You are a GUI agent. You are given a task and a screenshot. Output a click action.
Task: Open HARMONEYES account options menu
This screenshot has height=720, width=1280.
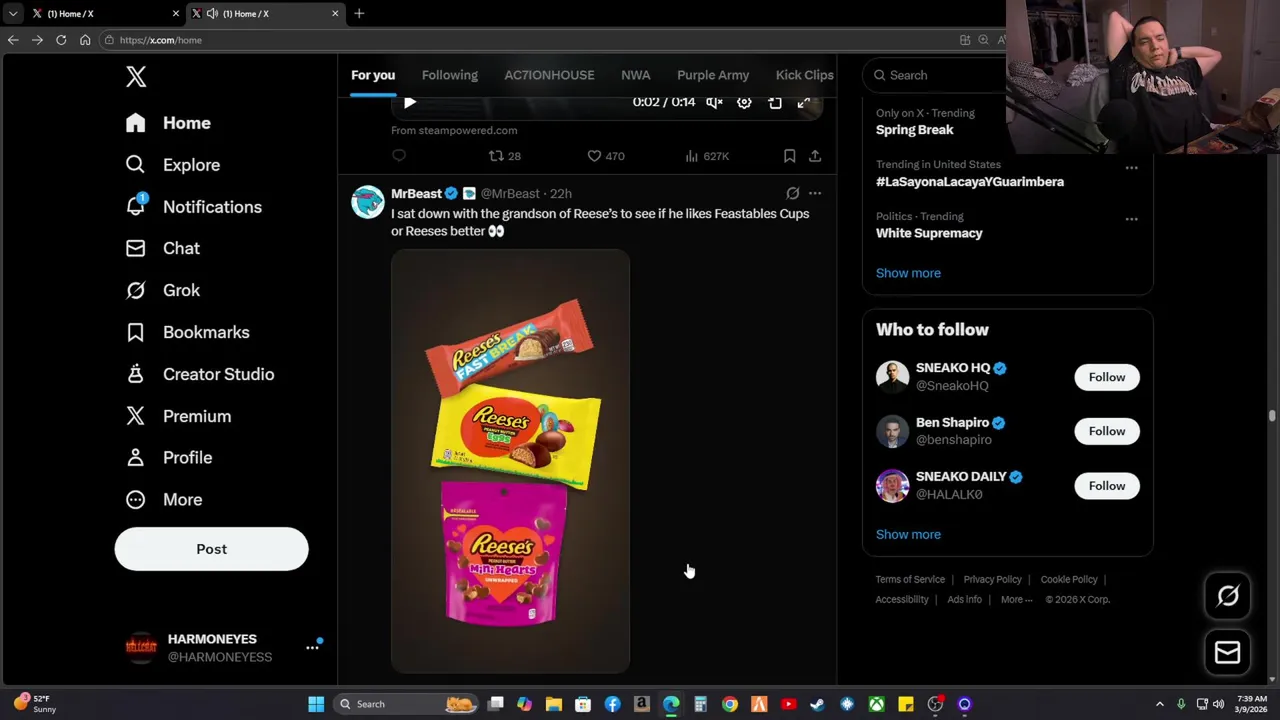tap(312, 648)
